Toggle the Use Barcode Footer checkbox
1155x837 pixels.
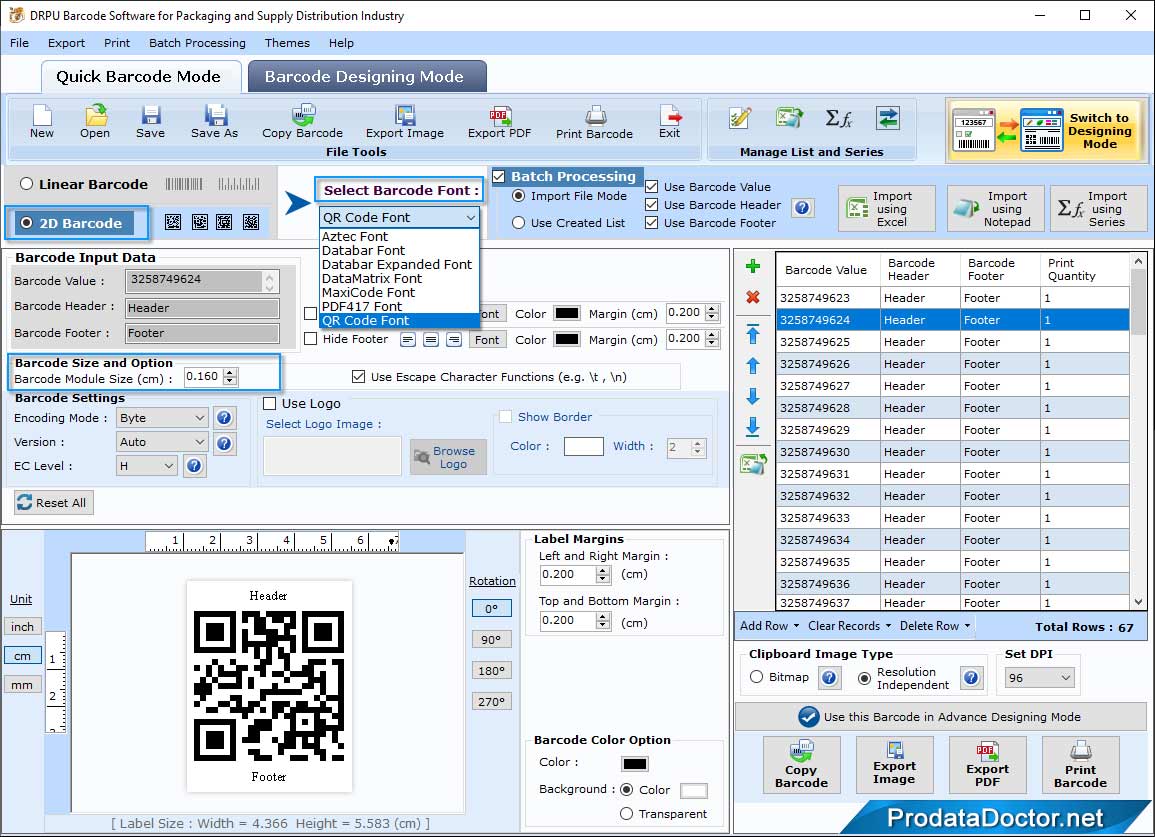coord(651,223)
